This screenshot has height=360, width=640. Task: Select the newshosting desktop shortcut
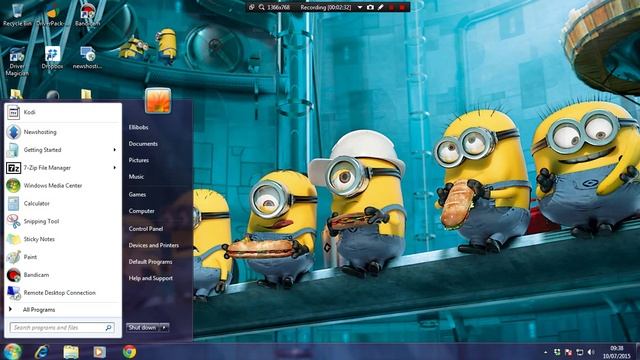click(x=87, y=58)
